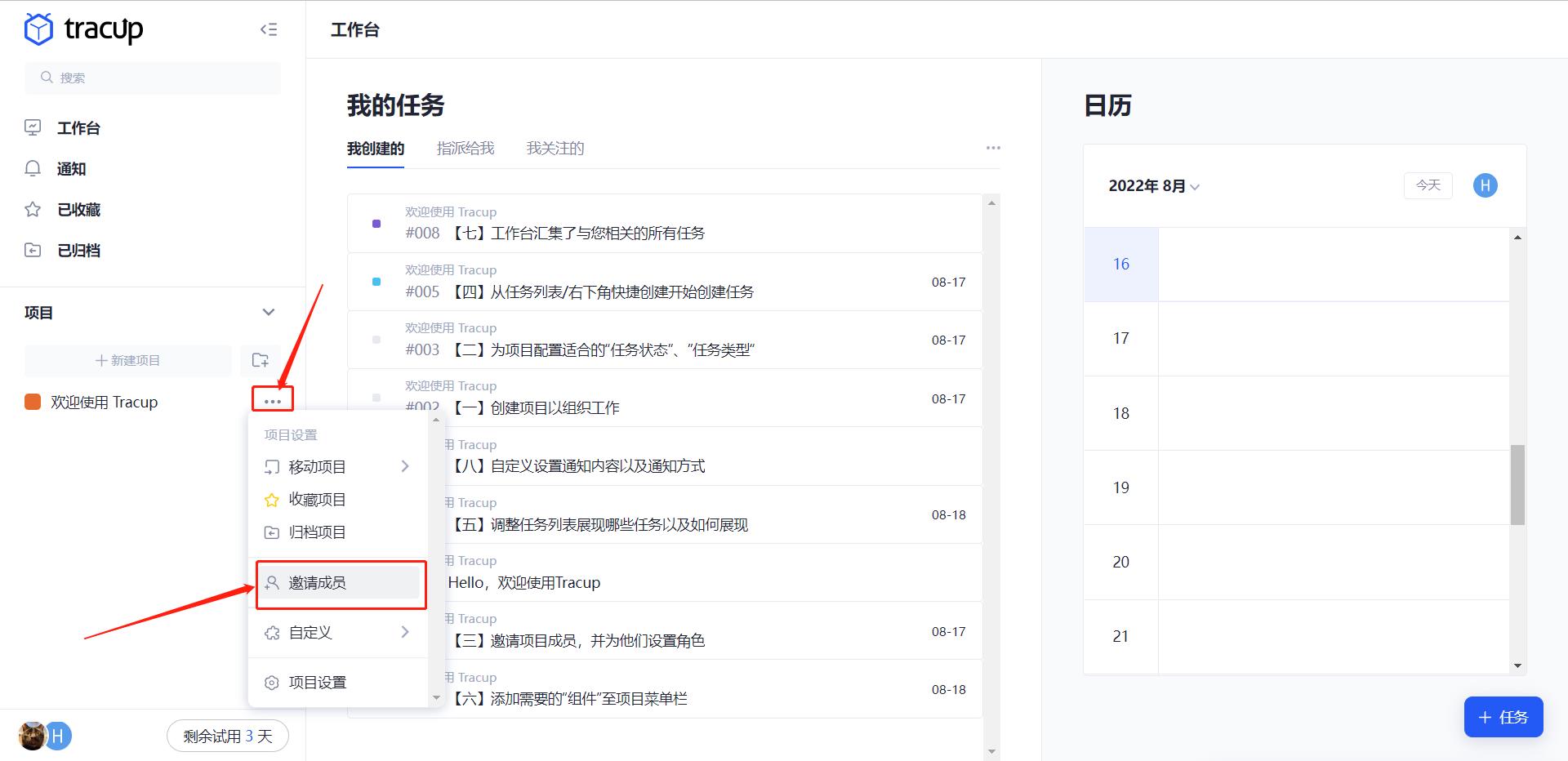
Task: Click the cyan status square on task #005
Action: coord(376,282)
